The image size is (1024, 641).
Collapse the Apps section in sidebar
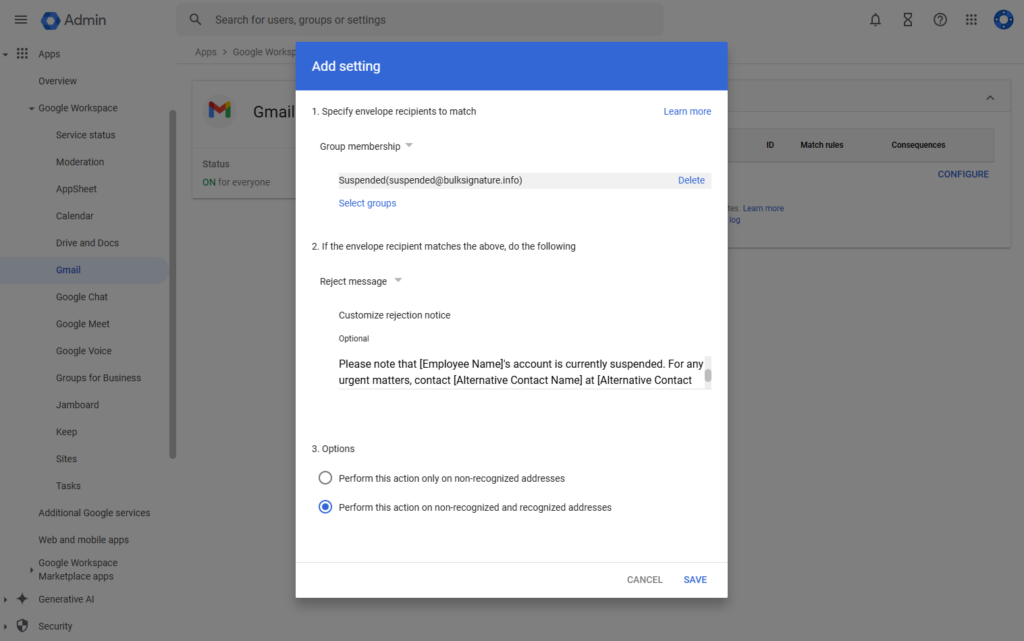[x=5, y=54]
